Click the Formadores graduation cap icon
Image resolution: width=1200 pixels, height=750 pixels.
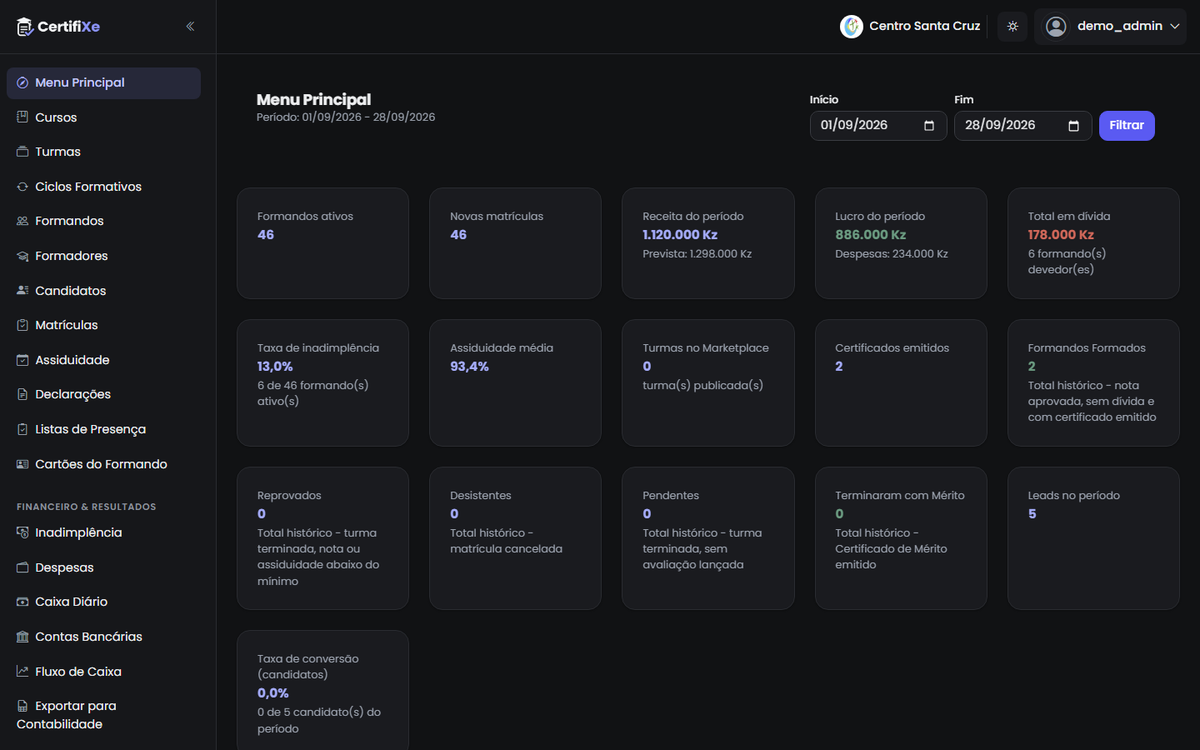(x=23, y=256)
